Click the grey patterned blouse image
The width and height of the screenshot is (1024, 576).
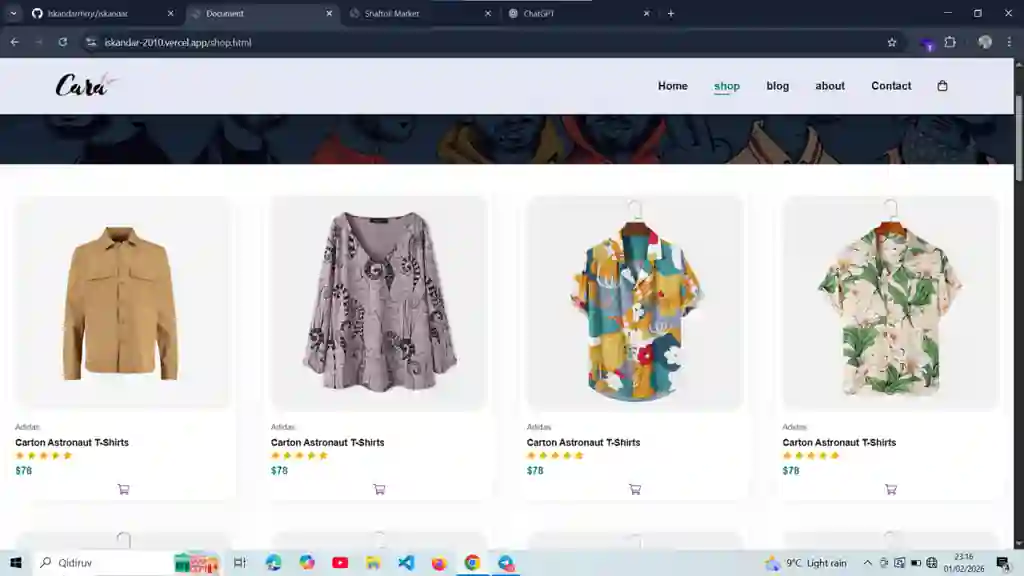(x=379, y=302)
